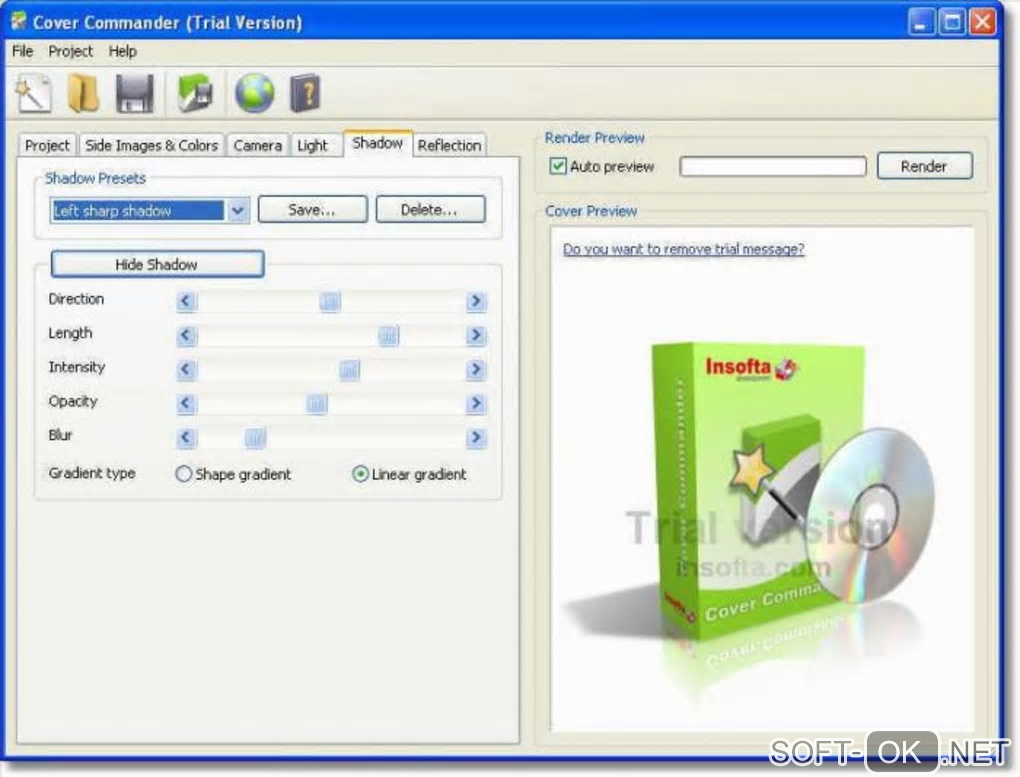
Task: Select the Shadow tab
Action: tap(377, 143)
